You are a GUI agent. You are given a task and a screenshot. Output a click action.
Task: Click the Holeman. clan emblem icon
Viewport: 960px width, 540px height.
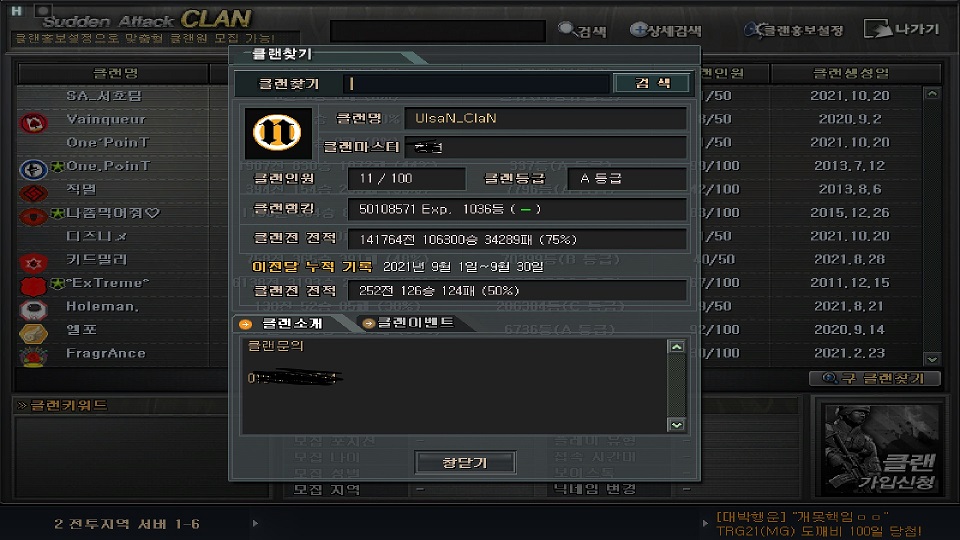tap(33, 310)
